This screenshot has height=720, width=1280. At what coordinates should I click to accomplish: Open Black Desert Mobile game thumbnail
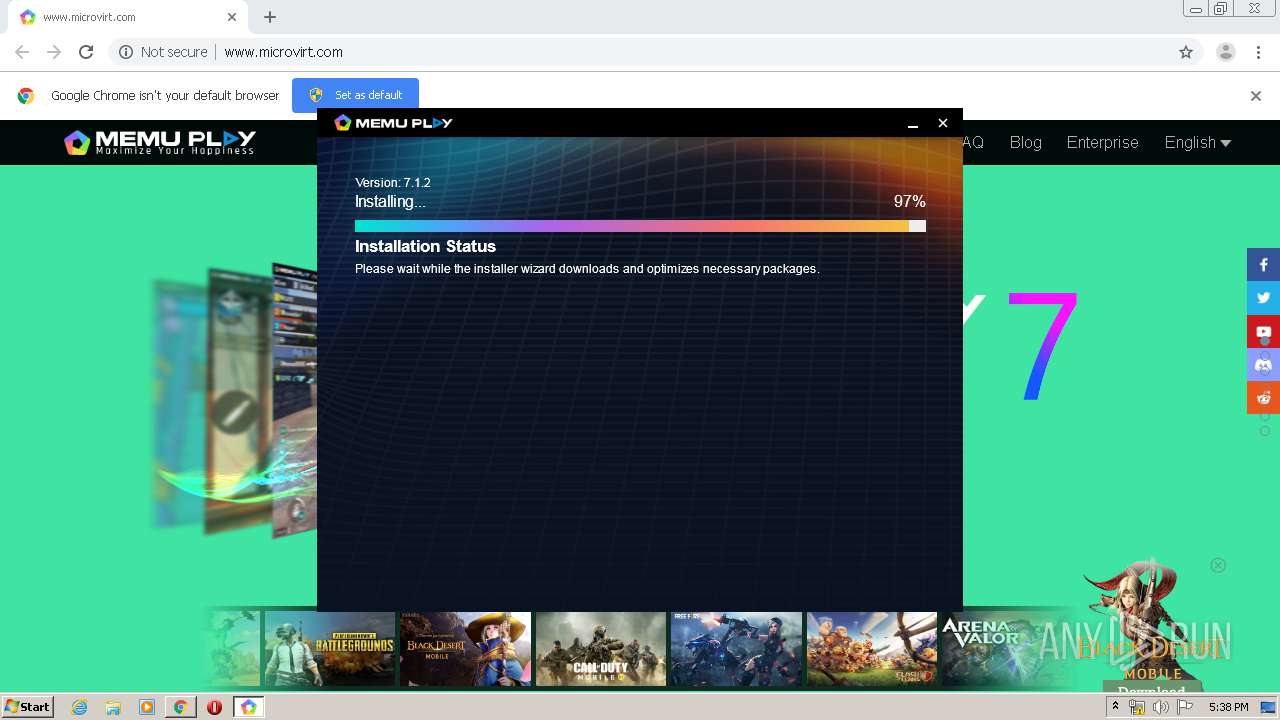tap(465, 649)
